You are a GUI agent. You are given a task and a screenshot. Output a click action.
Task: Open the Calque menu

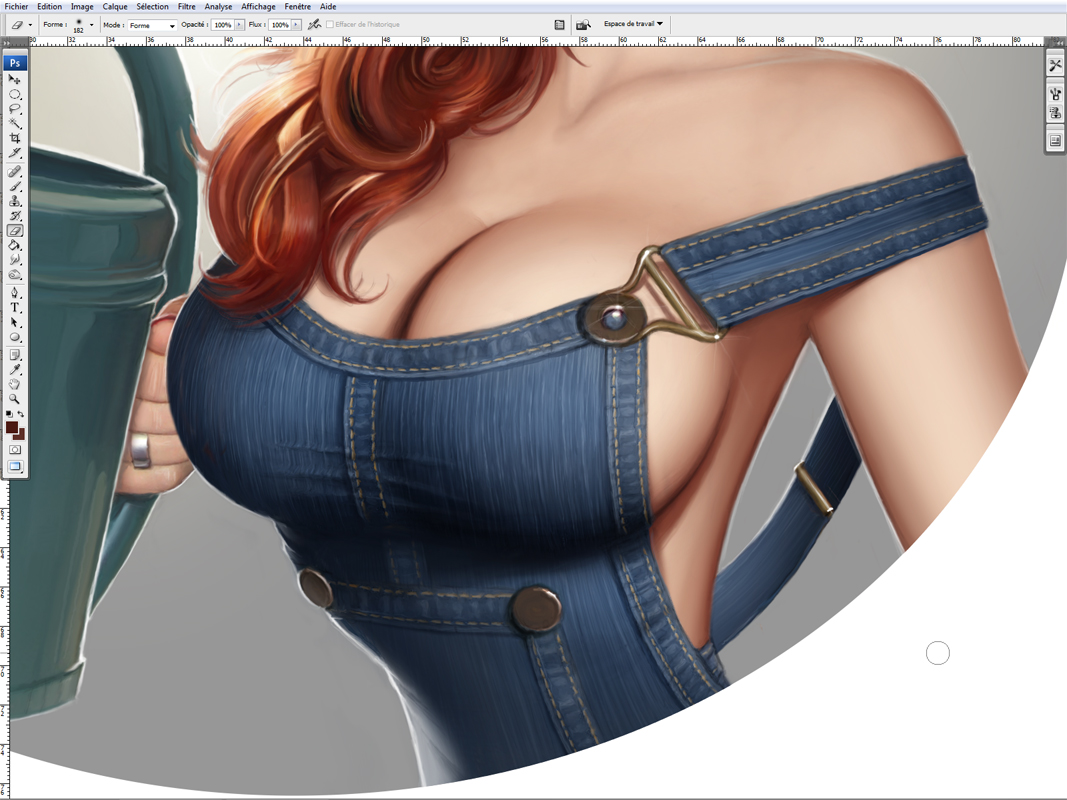coord(115,6)
